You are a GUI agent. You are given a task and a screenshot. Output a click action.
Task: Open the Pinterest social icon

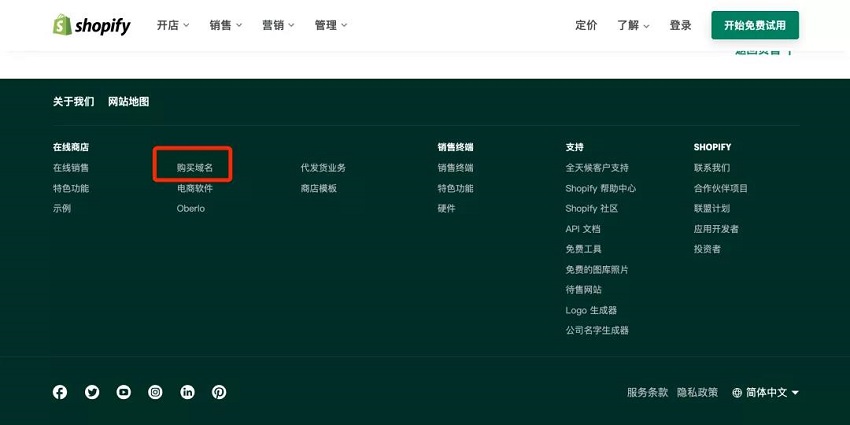coord(219,392)
